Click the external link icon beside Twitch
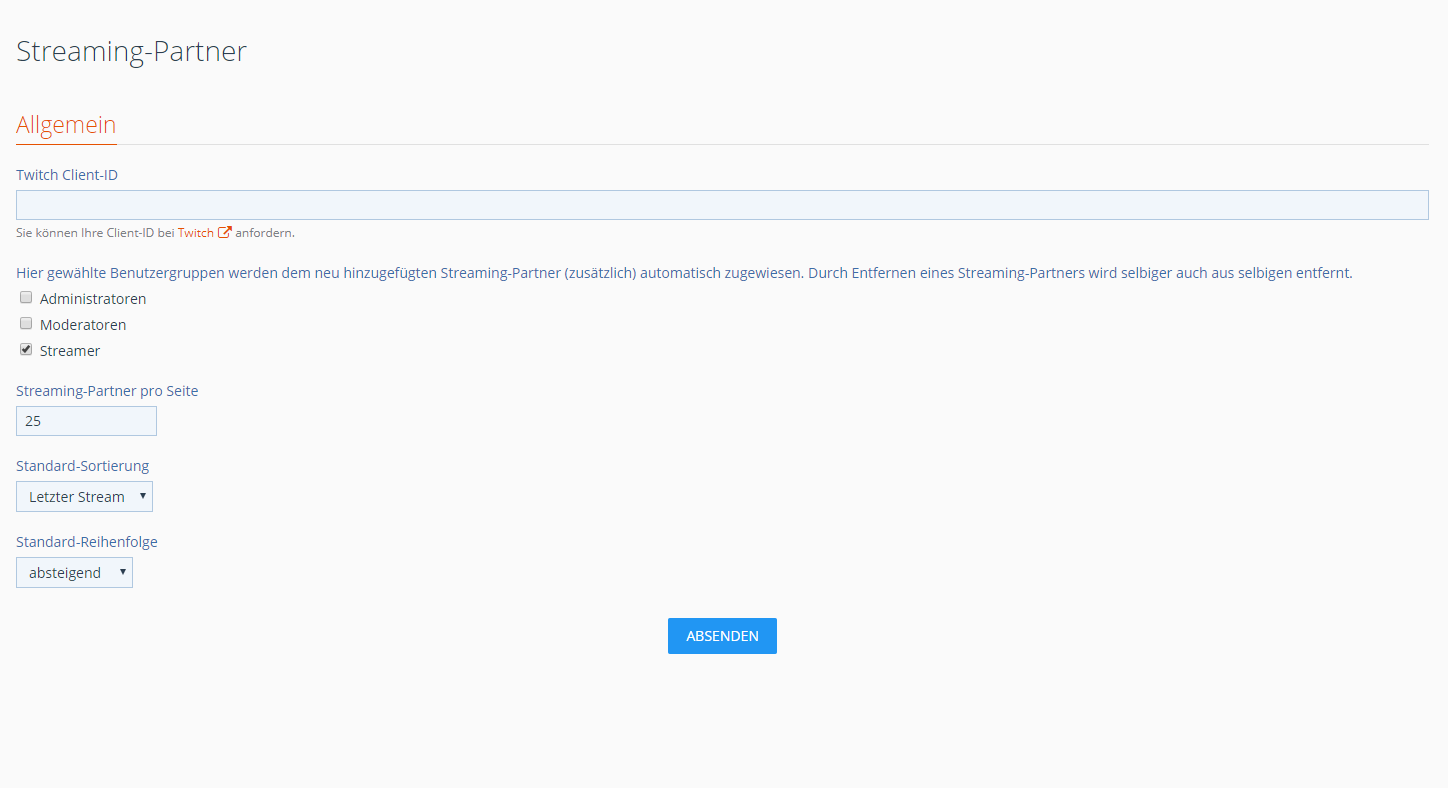This screenshot has width=1448, height=788. [x=225, y=233]
